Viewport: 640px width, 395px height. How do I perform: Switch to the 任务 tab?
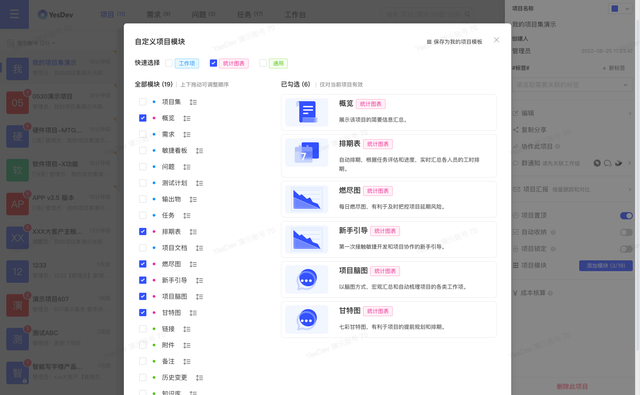[x=250, y=15]
